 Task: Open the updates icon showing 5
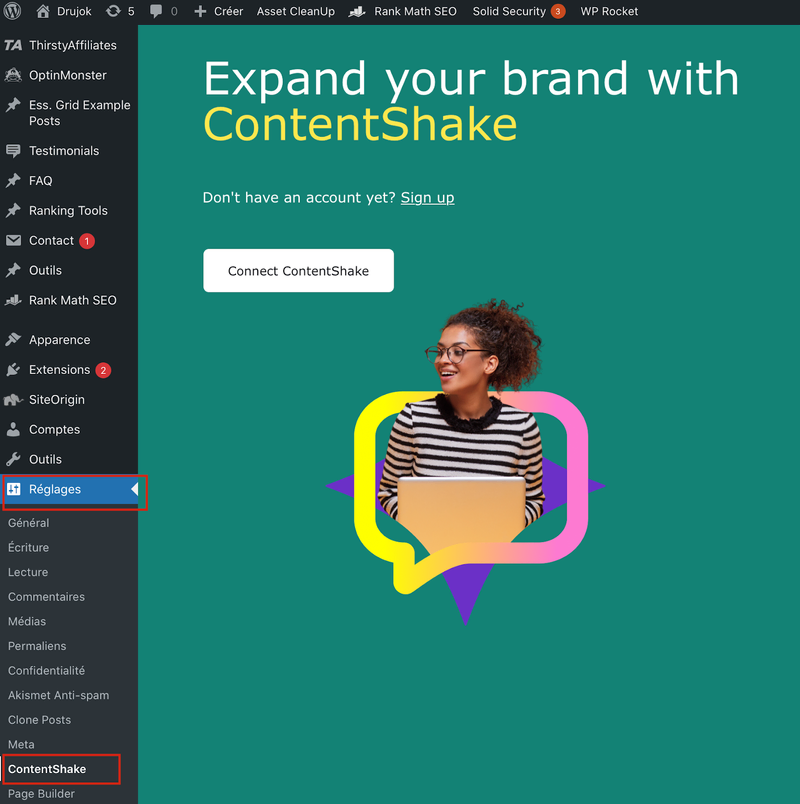tap(113, 11)
